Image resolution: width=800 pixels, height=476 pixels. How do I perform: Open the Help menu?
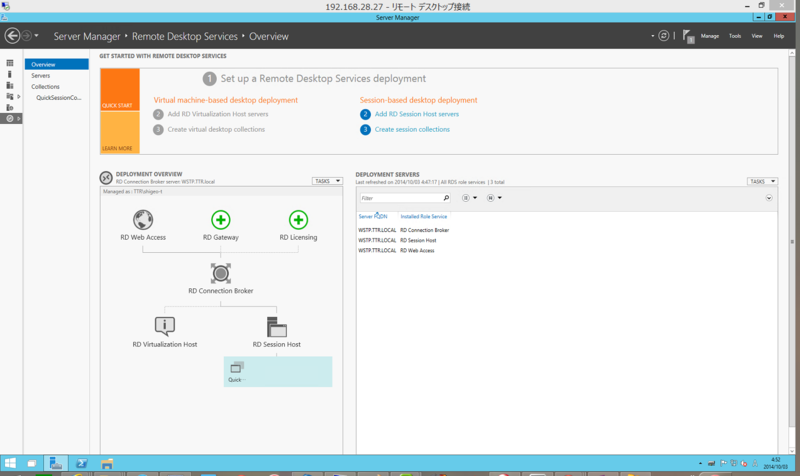(x=779, y=36)
